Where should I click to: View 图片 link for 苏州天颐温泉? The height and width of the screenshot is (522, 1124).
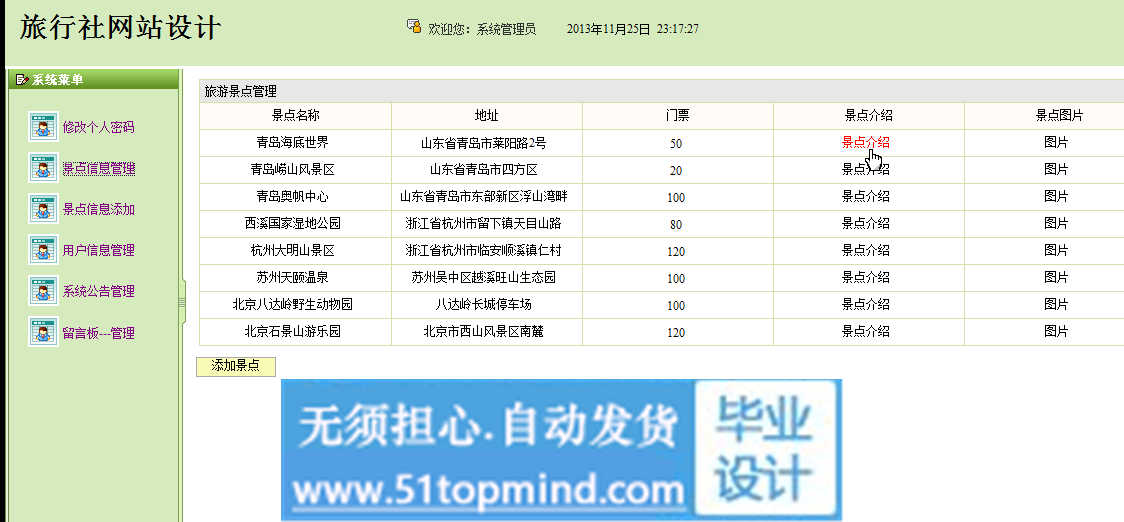pyautogui.click(x=1056, y=277)
